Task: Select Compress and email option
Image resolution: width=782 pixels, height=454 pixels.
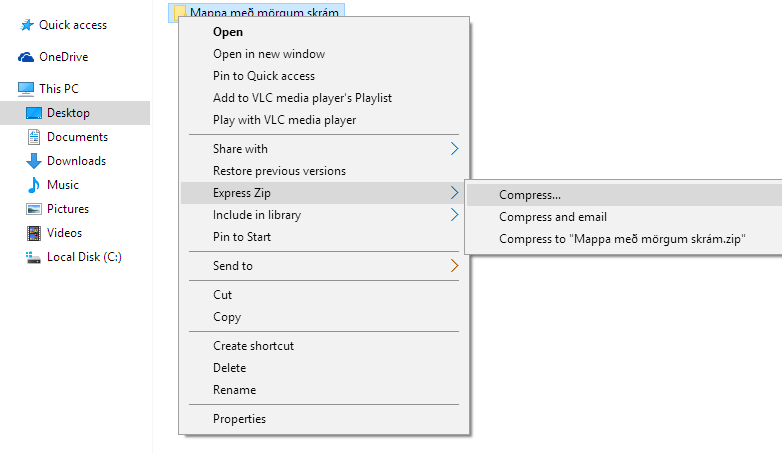Action: click(553, 217)
